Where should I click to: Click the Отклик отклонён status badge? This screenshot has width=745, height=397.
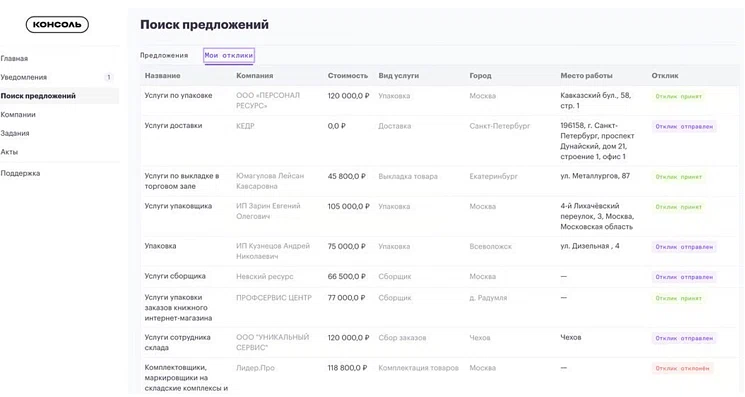click(682, 368)
